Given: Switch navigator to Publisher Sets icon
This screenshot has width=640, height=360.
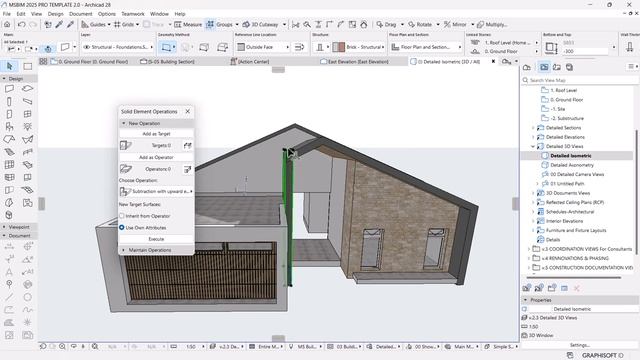Looking at the screenshot, I should pyautogui.click(x=569, y=67).
